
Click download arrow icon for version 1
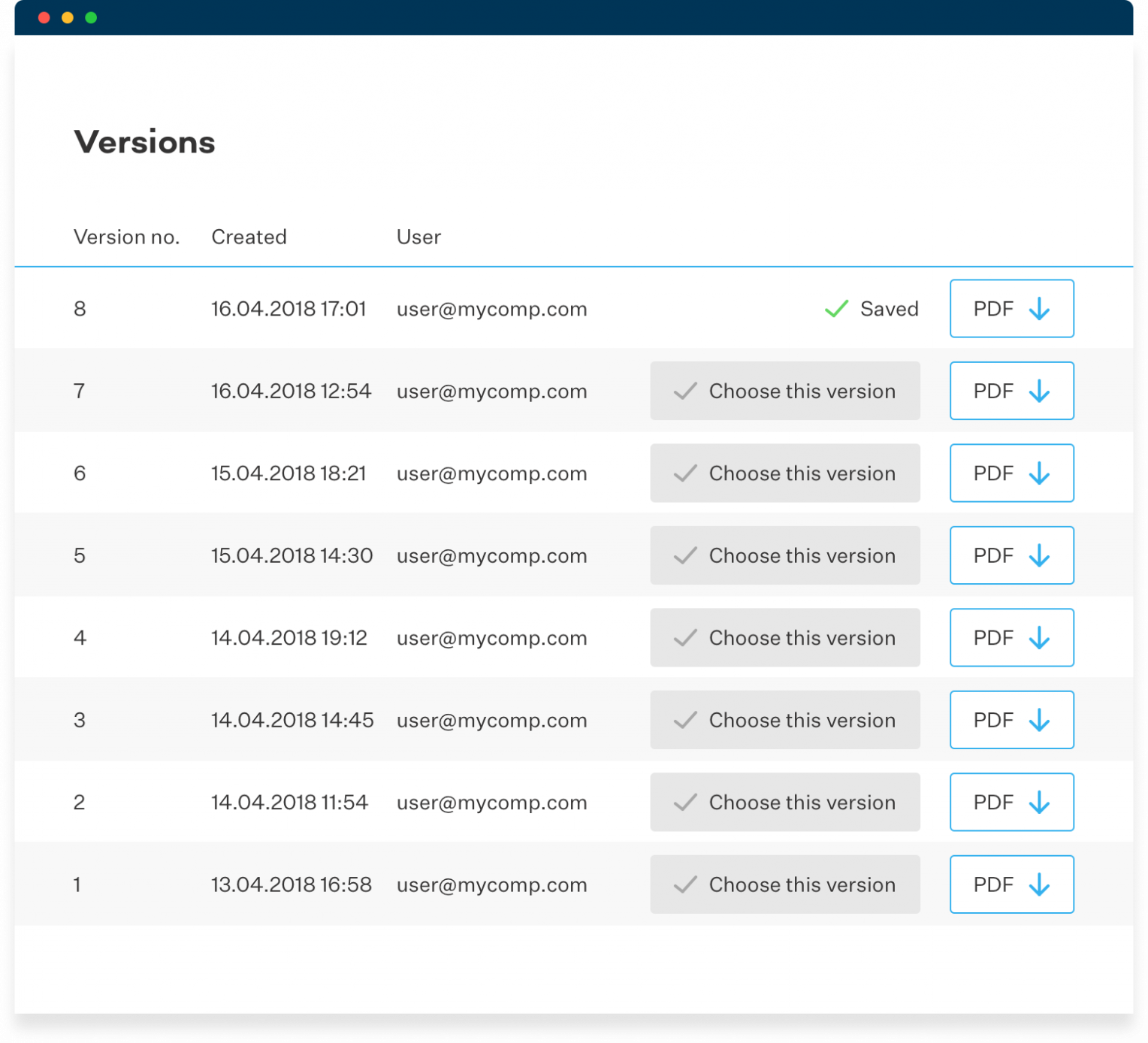tap(1039, 885)
